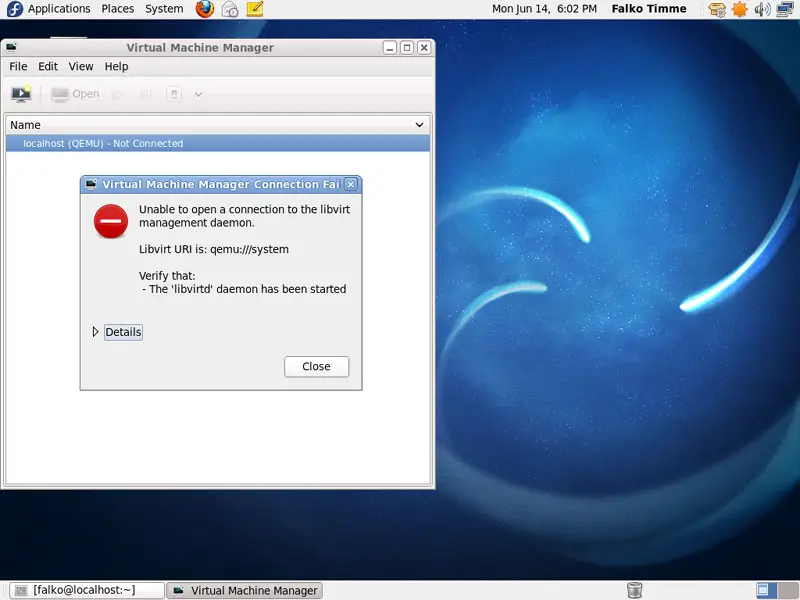This screenshot has height=600, width=800.
Task: Open the File menu
Action: (x=18, y=66)
